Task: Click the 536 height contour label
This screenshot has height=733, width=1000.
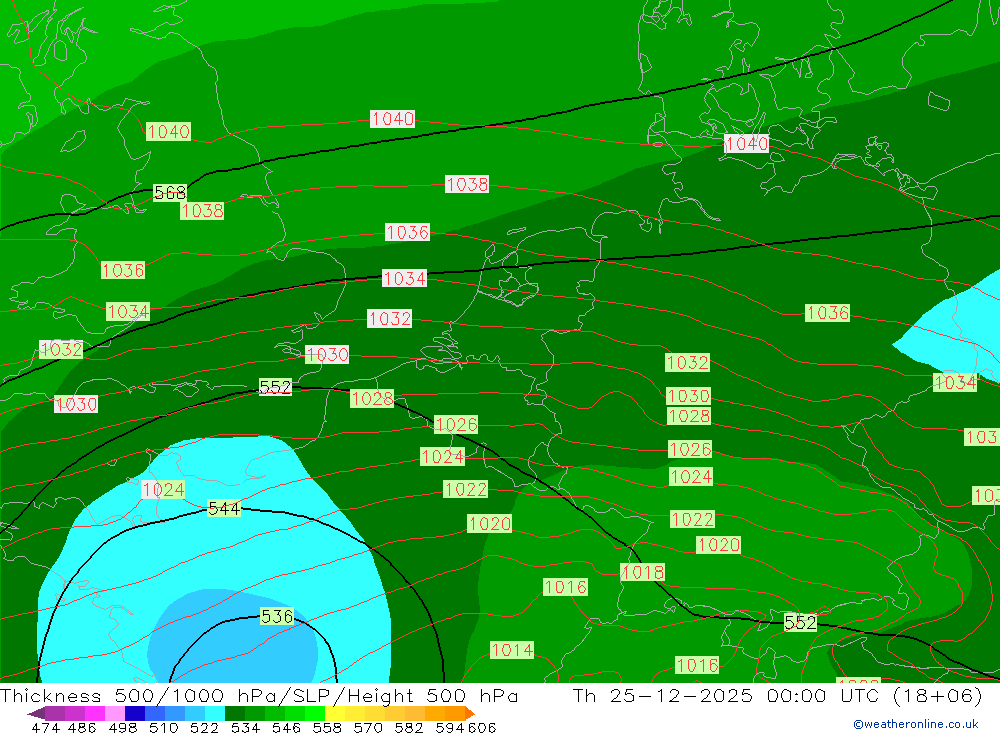Action: pyautogui.click(x=277, y=616)
